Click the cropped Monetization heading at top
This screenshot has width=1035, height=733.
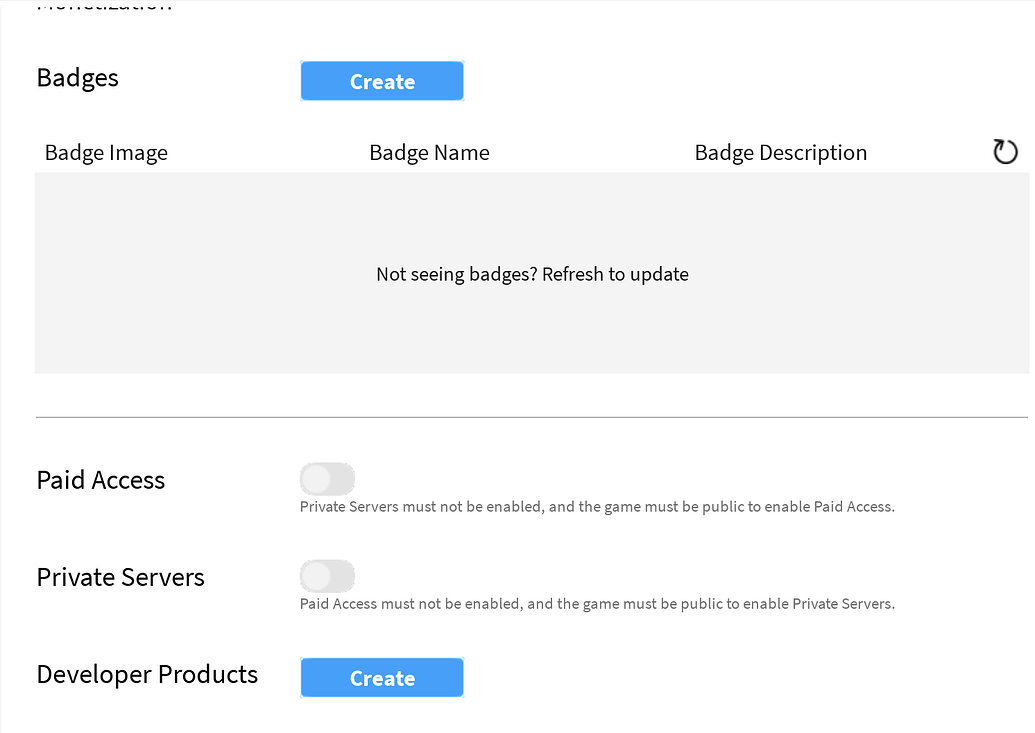pos(104,6)
